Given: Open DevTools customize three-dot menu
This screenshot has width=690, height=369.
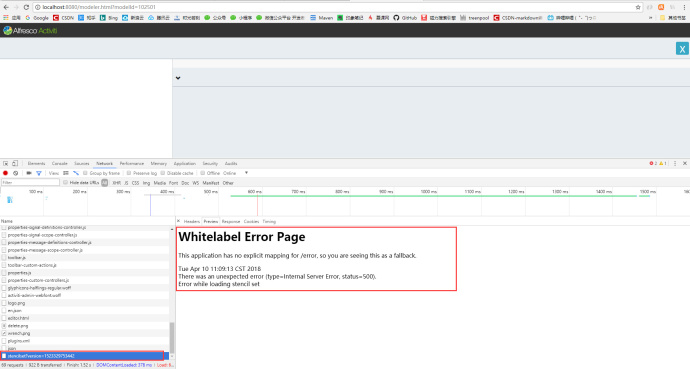Looking at the screenshot, I should (x=675, y=163).
